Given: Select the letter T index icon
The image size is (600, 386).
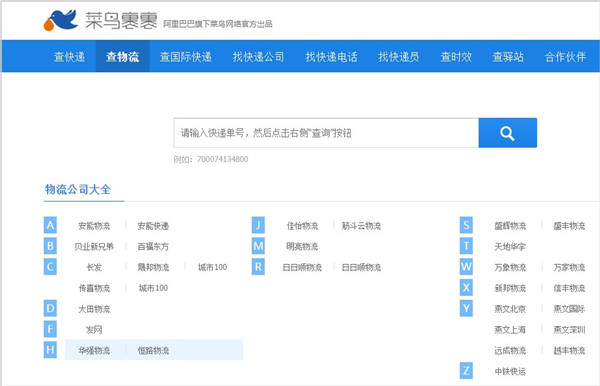Looking at the screenshot, I should tap(466, 246).
